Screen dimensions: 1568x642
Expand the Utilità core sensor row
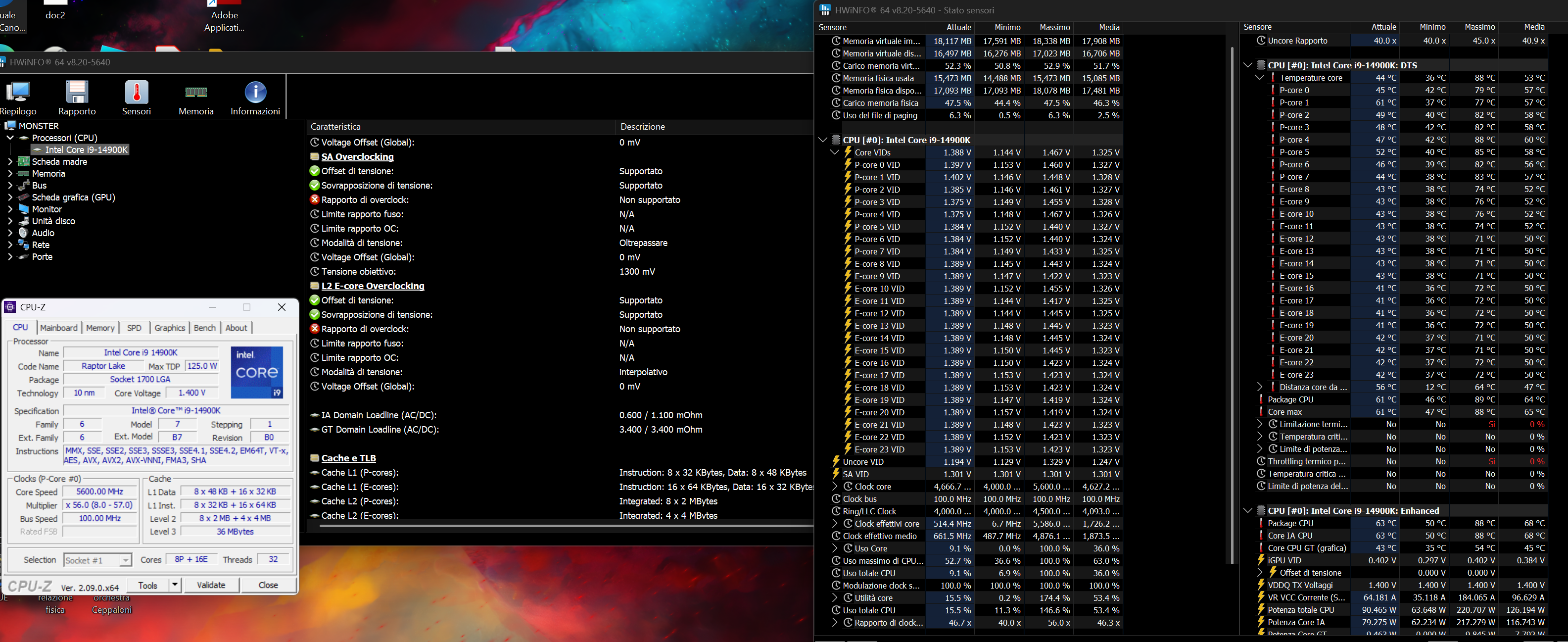pyautogui.click(x=835, y=598)
